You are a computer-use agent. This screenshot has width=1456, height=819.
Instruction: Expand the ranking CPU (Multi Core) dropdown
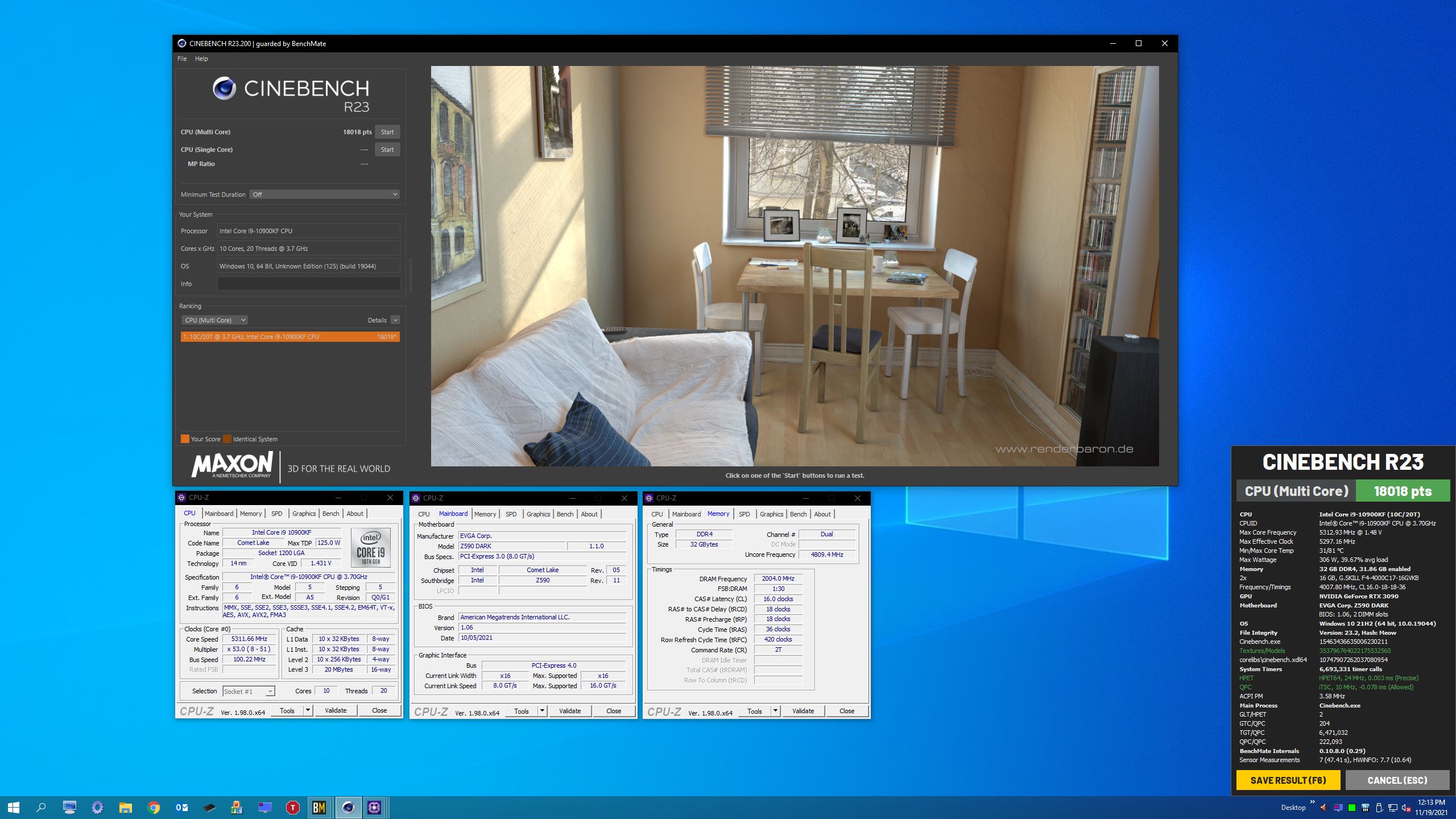pyautogui.click(x=214, y=320)
